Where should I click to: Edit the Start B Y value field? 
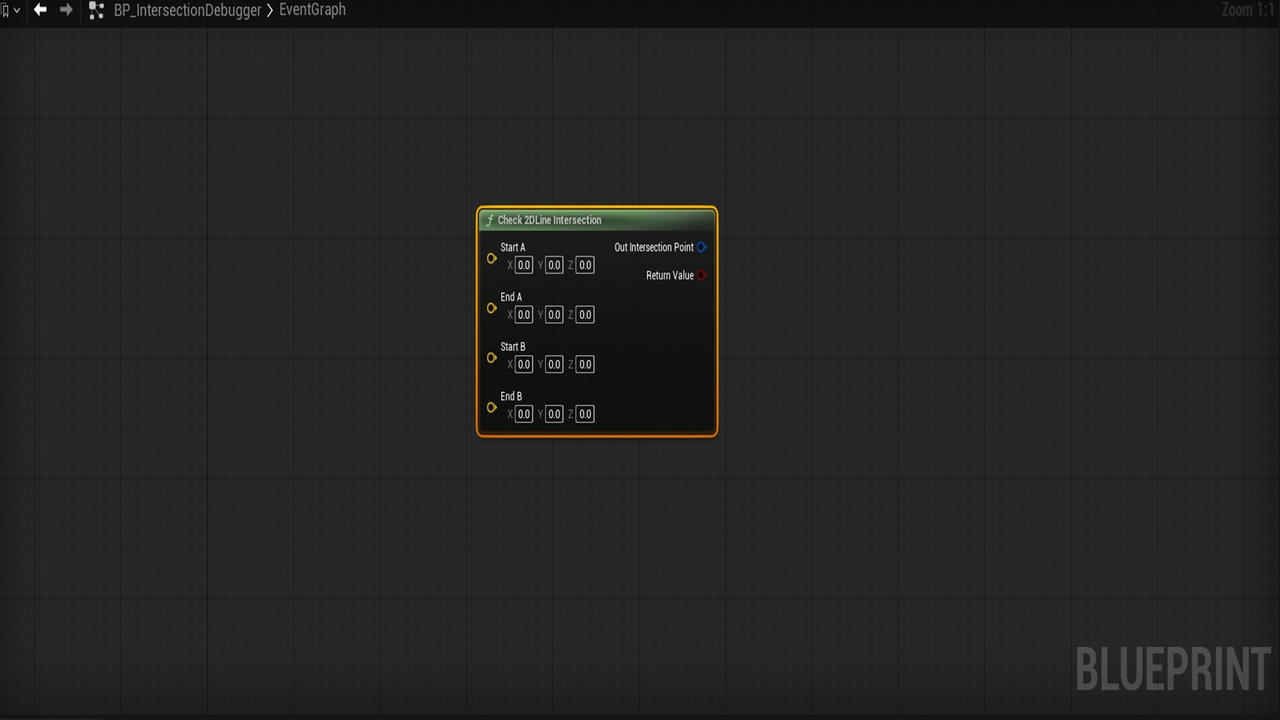point(554,364)
